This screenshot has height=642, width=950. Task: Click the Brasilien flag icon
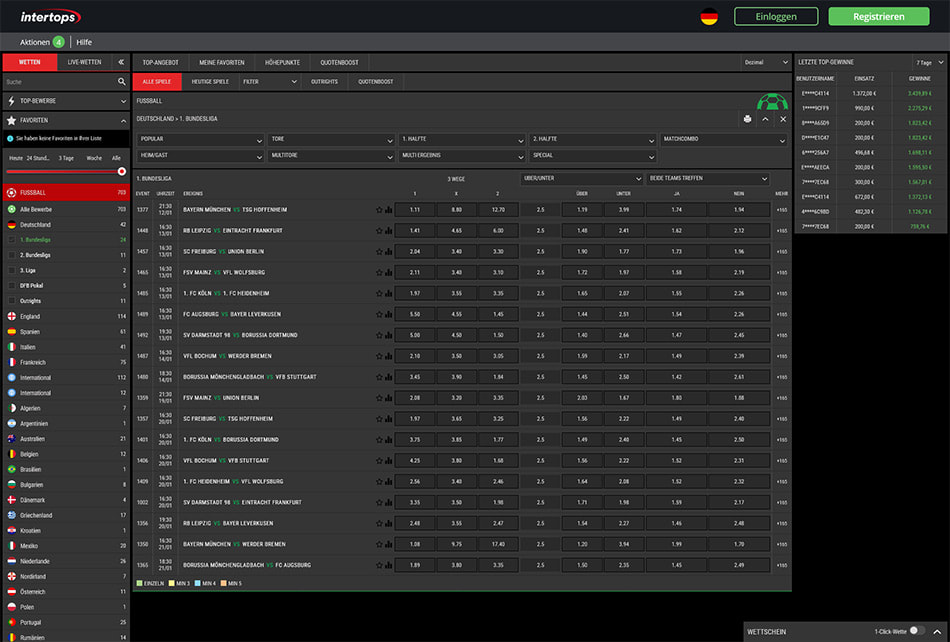(12, 469)
